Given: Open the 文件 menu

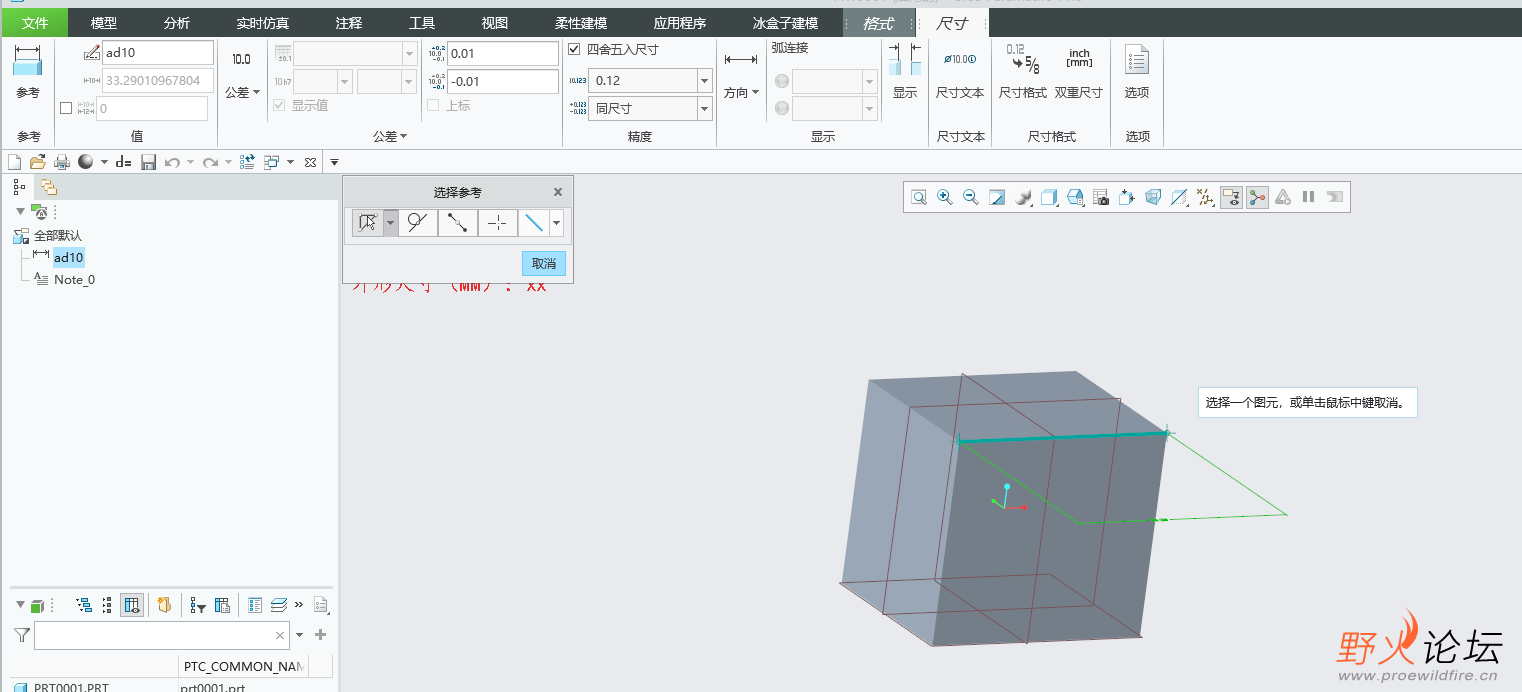Looking at the screenshot, I should pos(35,23).
